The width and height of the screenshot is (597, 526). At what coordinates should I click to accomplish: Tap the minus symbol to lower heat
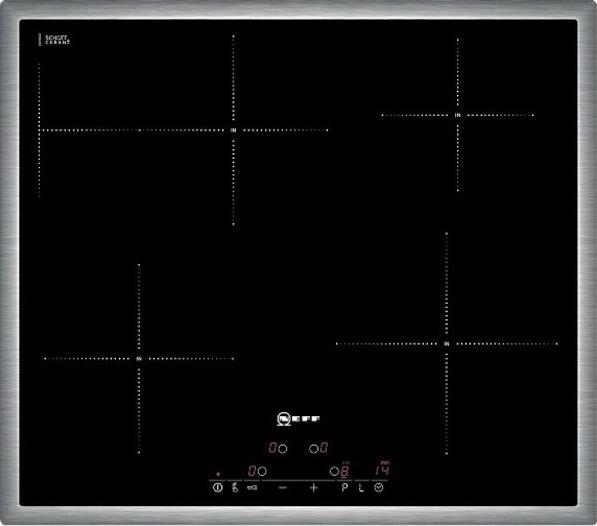coord(283,487)
